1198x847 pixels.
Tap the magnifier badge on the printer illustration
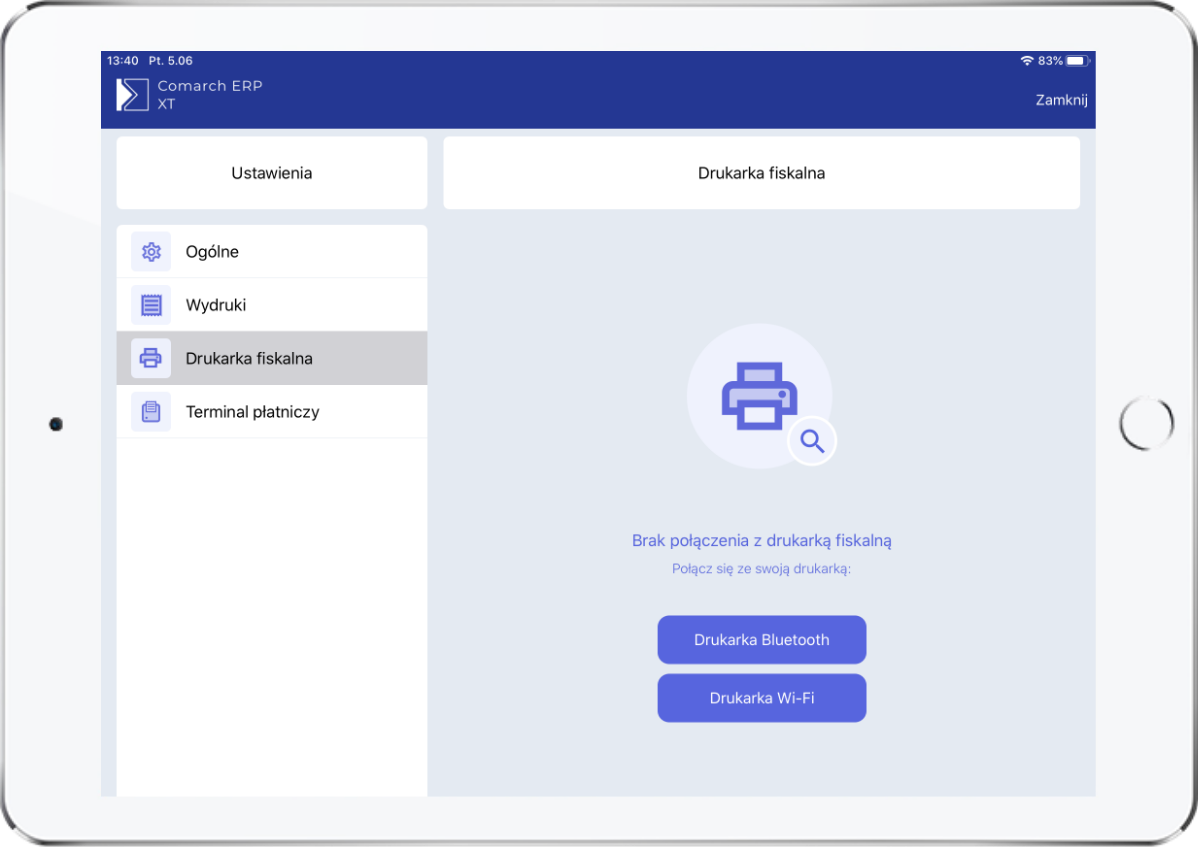pos(812,441)
